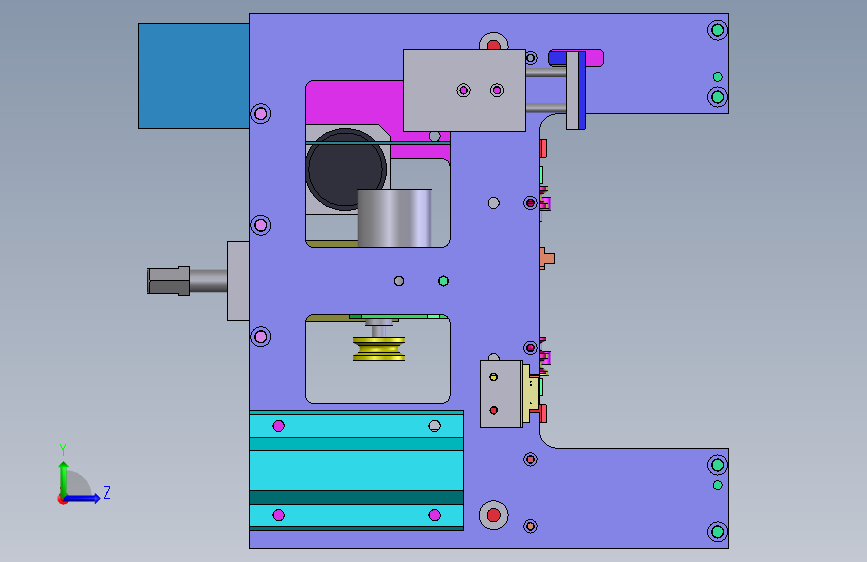Select green hole in top-right corner
The width and height of the screenshot is (867, 562).
[x=717, y=30]
